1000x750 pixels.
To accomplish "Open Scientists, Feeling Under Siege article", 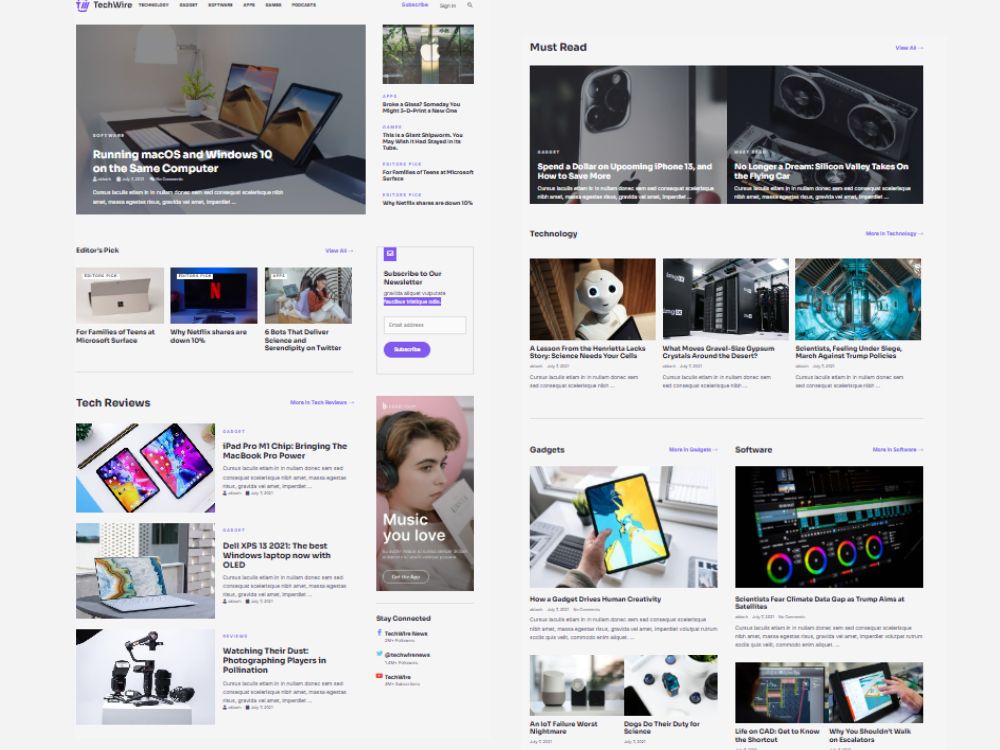I will point(848,352).
